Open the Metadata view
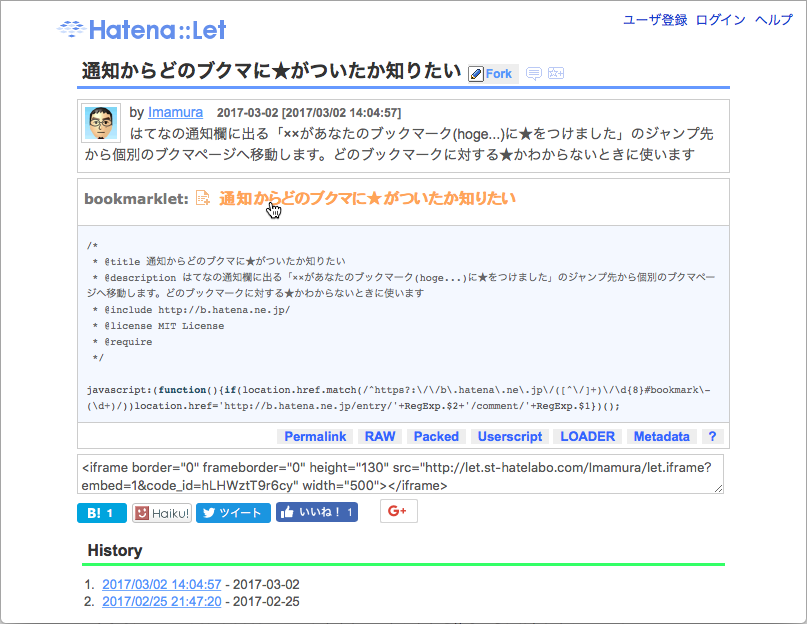 (661, 437)
